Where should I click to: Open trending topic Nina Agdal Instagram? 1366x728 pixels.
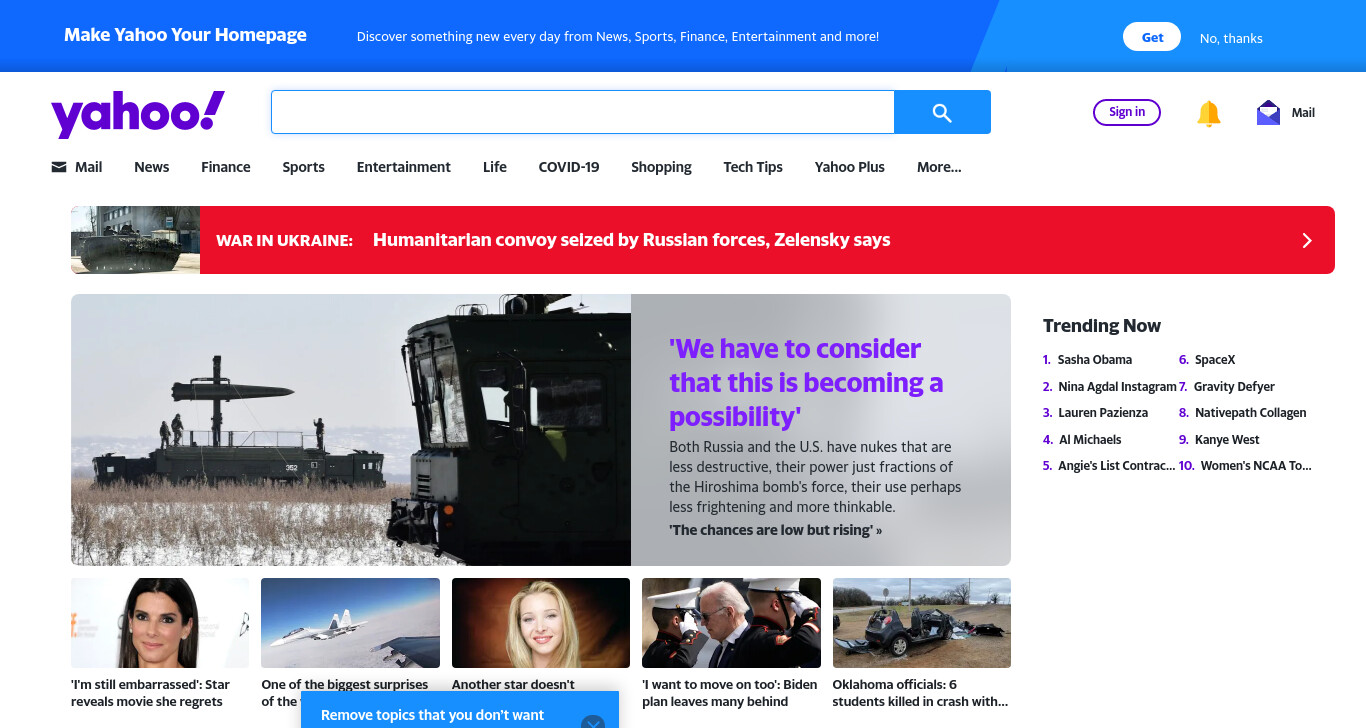[1118, 387]
